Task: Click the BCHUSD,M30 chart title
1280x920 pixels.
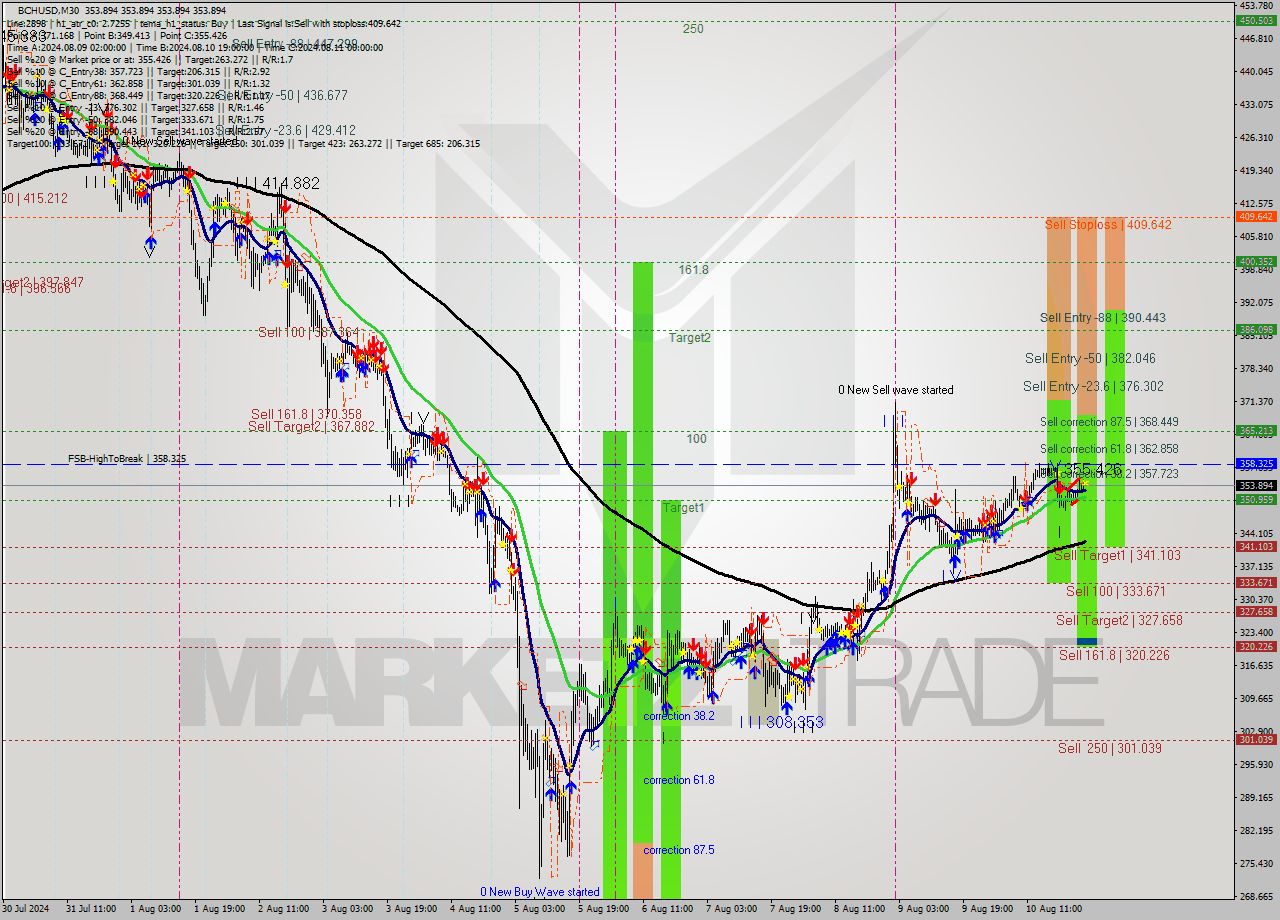Action: 48,9
